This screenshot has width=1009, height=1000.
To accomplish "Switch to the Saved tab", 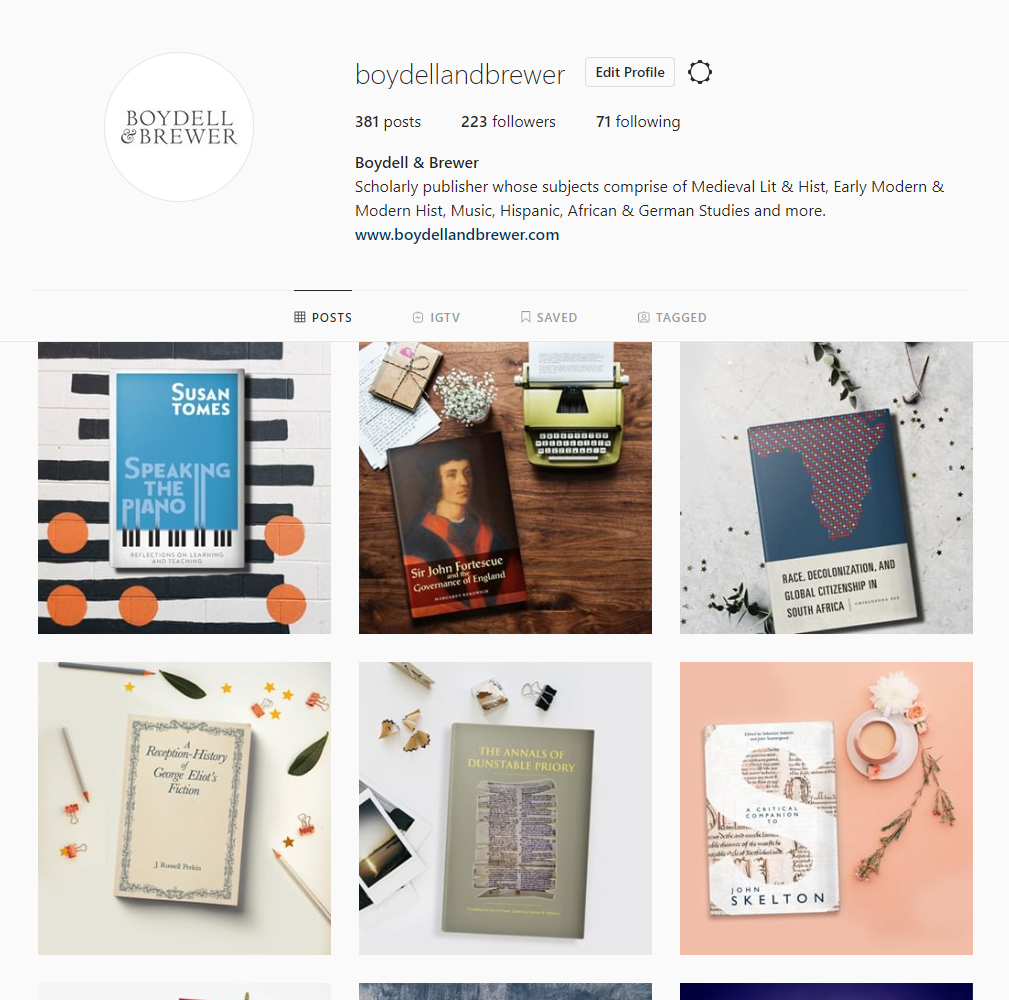I will pyautogui.click(x=549, y=317).
